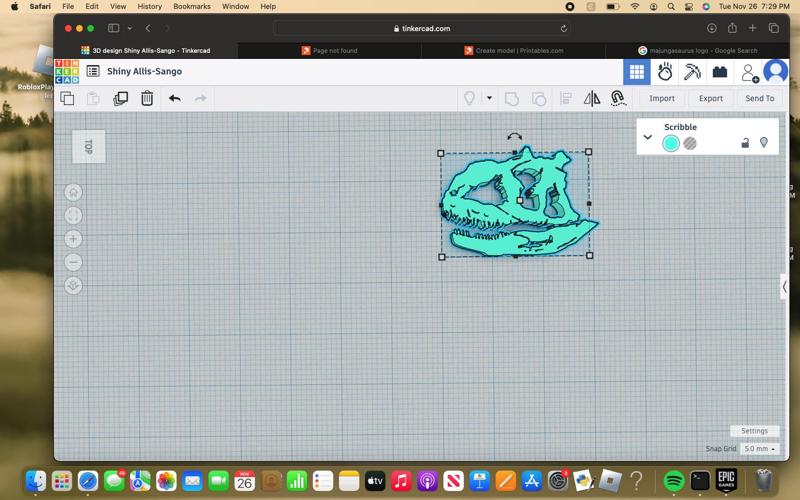The width and height of the screenshot is (800, 500).
Task: Switch to Create model Printables tab
Action: [513, 51]
